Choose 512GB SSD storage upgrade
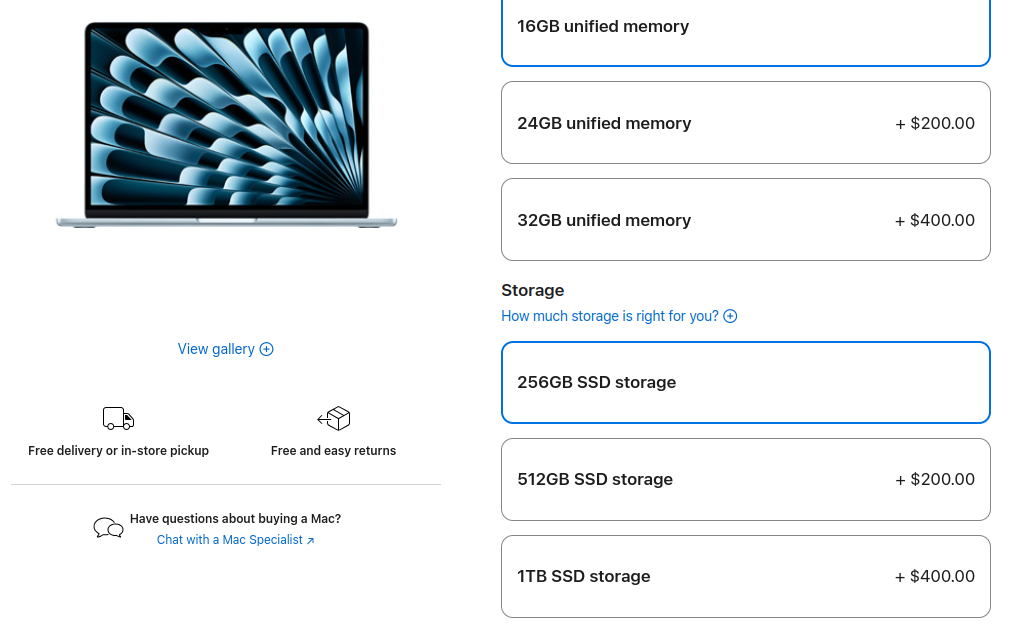Image resolution: width=1016 pixels, height=626 pixels. tap(745, 479)
